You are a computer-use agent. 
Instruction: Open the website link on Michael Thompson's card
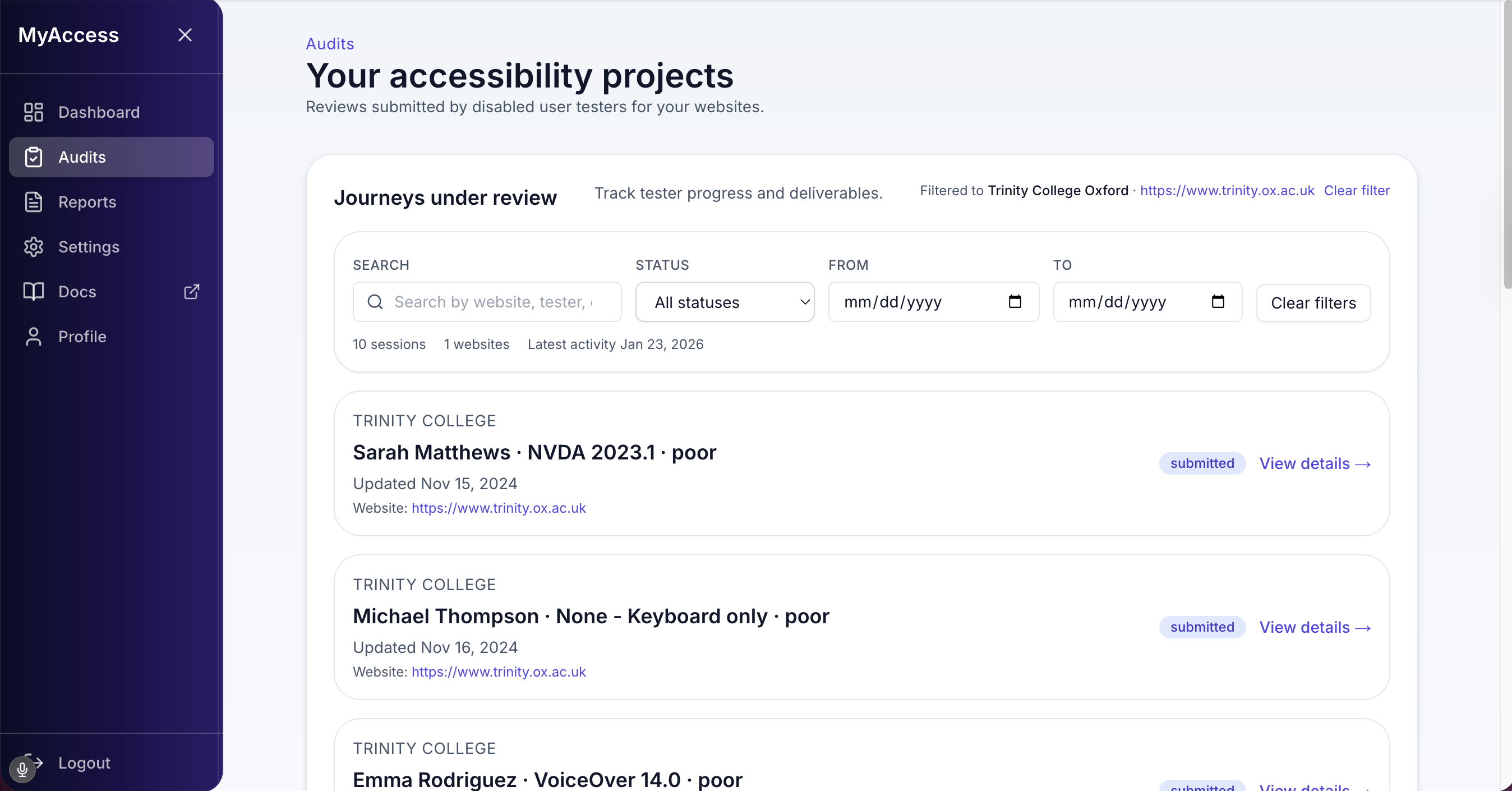499,672
